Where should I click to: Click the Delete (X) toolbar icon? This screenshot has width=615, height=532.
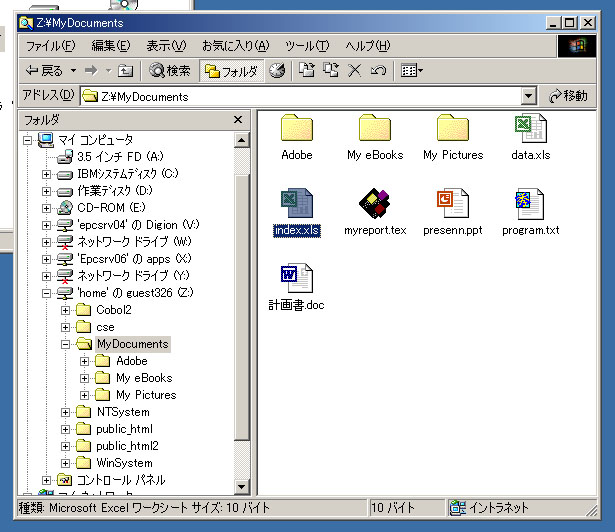[355, 71]
